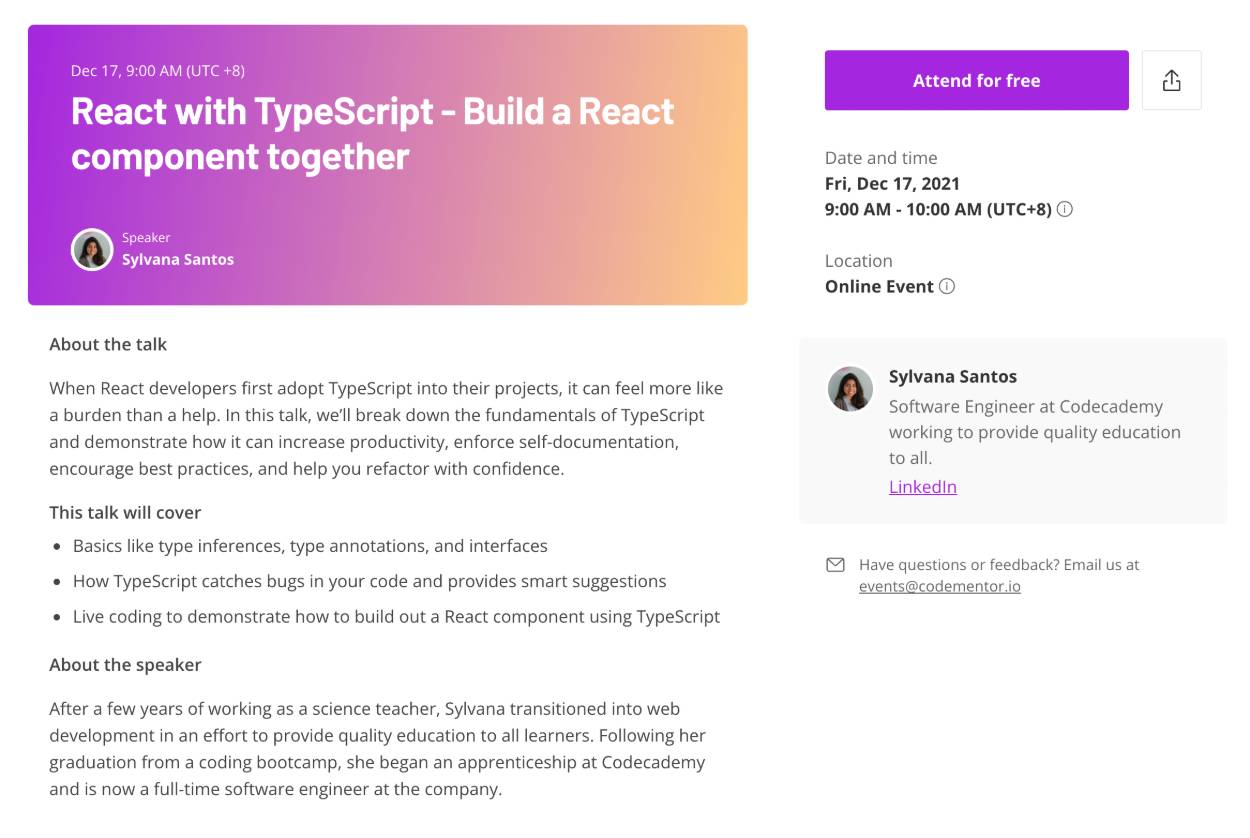Click the bullet about live coding a React component

click(396, 616)
